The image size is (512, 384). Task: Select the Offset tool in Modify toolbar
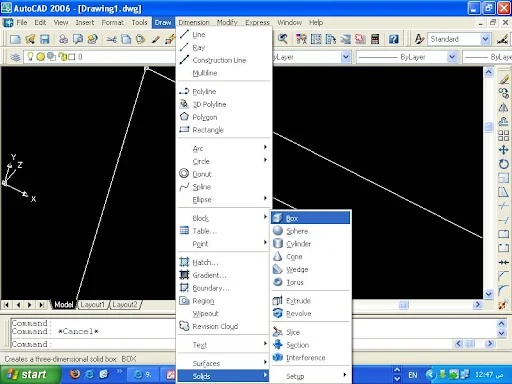[x=503, y=122]
